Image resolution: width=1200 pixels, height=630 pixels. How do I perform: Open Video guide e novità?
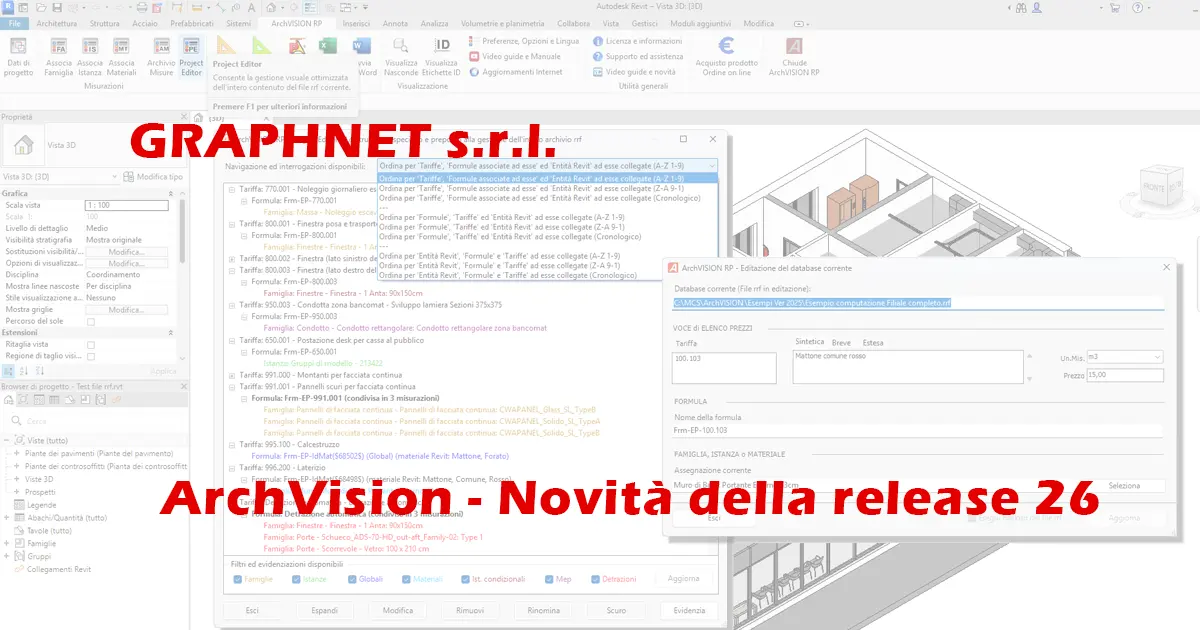pyautogui.click(x=633, y=72)
